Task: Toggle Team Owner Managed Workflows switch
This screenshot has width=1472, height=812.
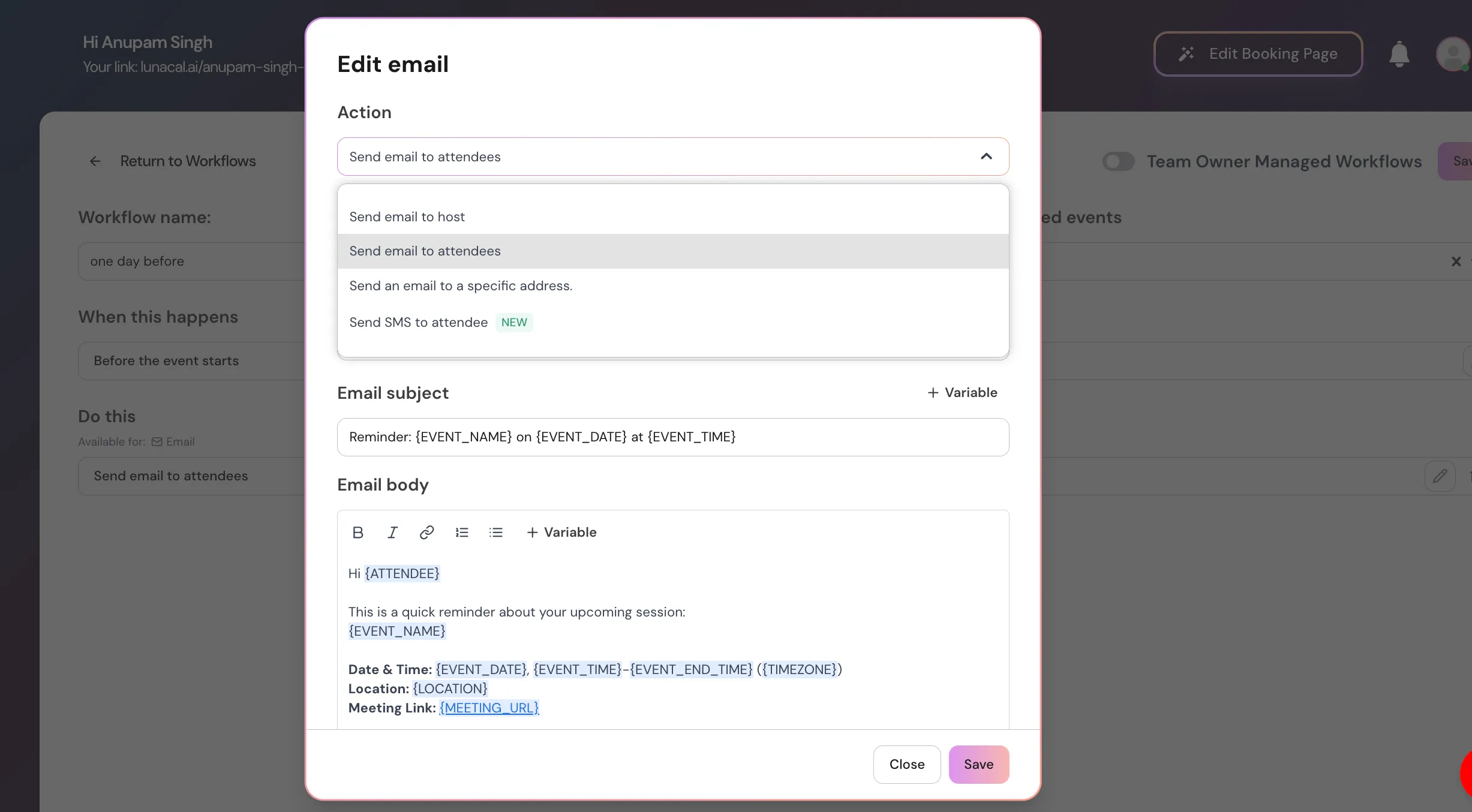Action: coord(1118,161)
